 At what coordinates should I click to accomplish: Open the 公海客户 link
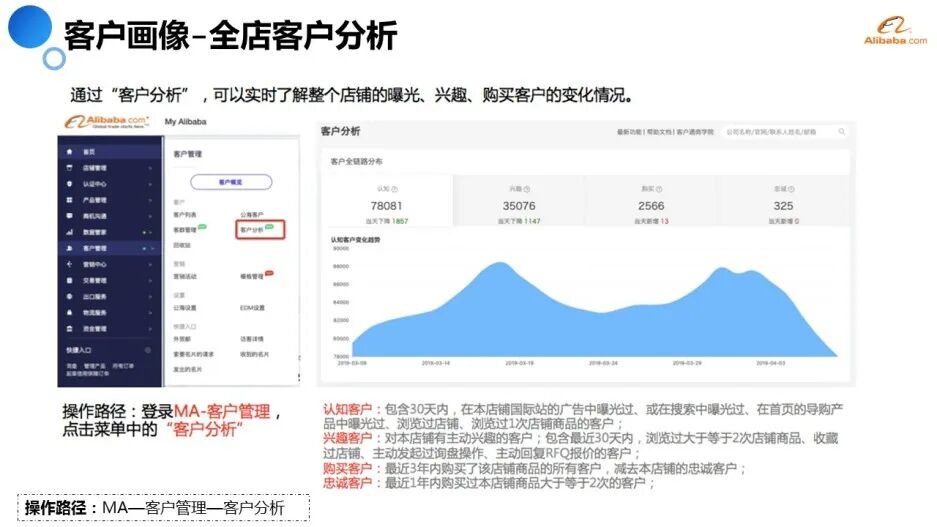click(252, 215)
